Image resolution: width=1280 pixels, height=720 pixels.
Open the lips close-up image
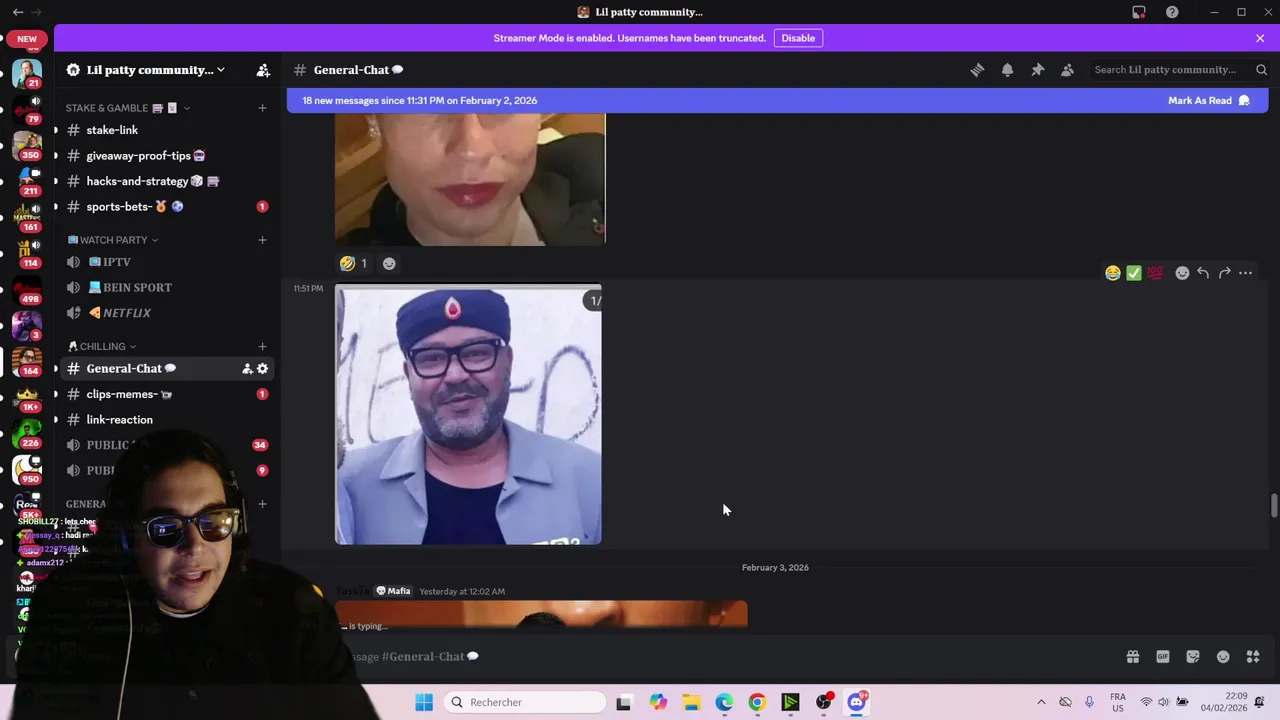[470, 179]
